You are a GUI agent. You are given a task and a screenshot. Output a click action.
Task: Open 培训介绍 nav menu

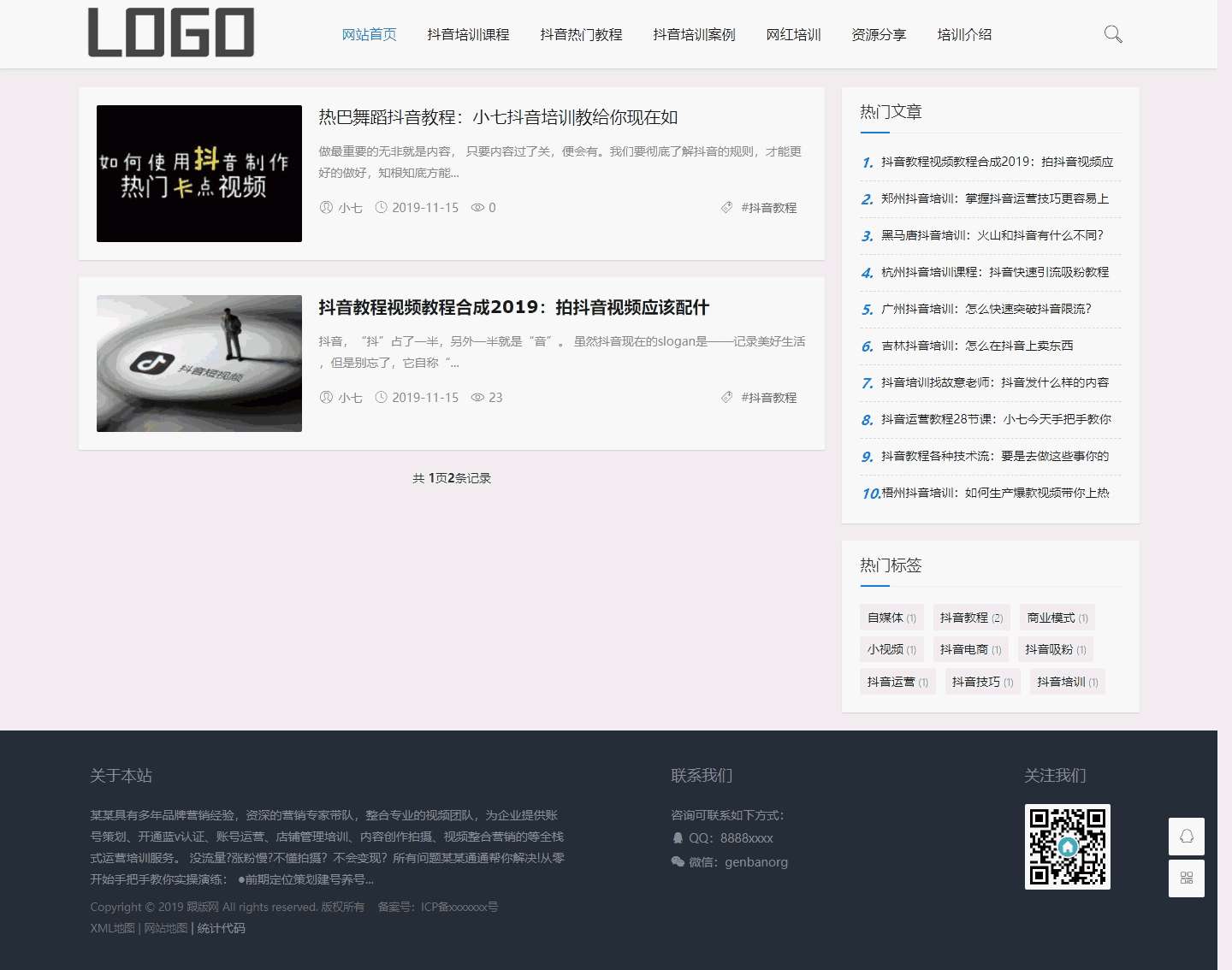pyautogui.click(x=964, y=35)
